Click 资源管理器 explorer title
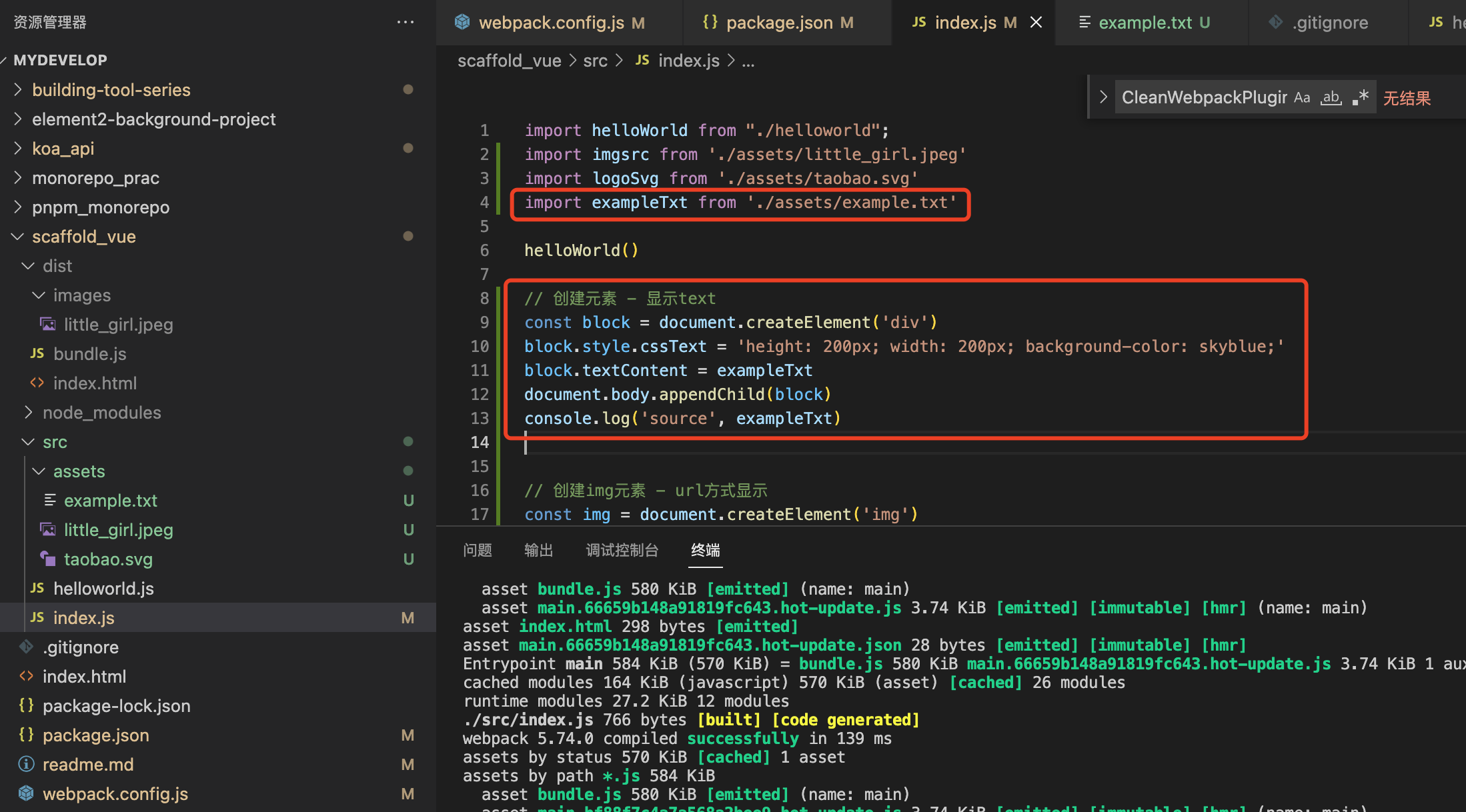Image resolution: width=1466 pixels, height=812 pixels. click(x=50, y=22)
